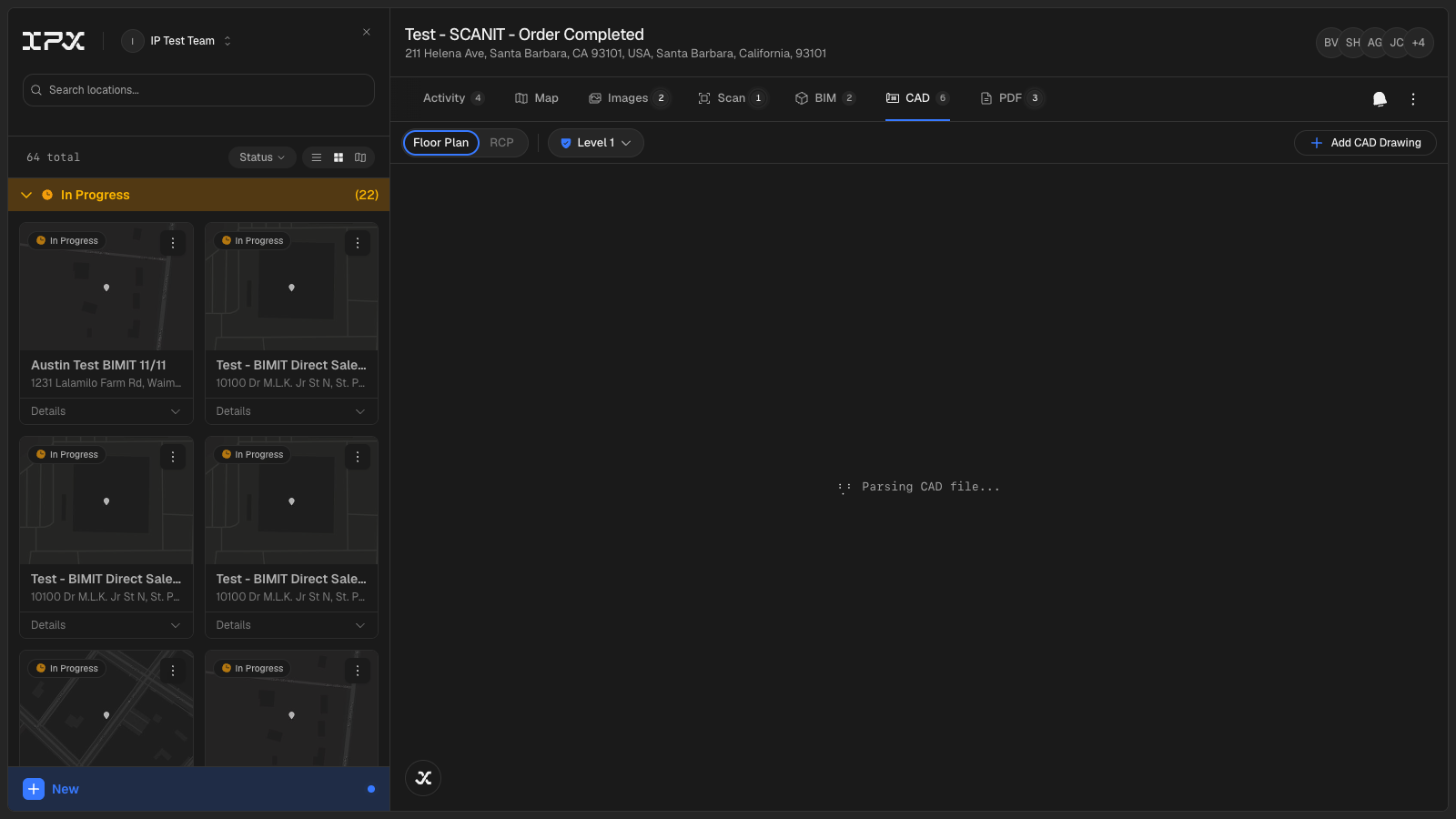Viewport: 1456px width, 819px height.
Task: Switch to map split view icon
Action: click(x=360, y=157)
